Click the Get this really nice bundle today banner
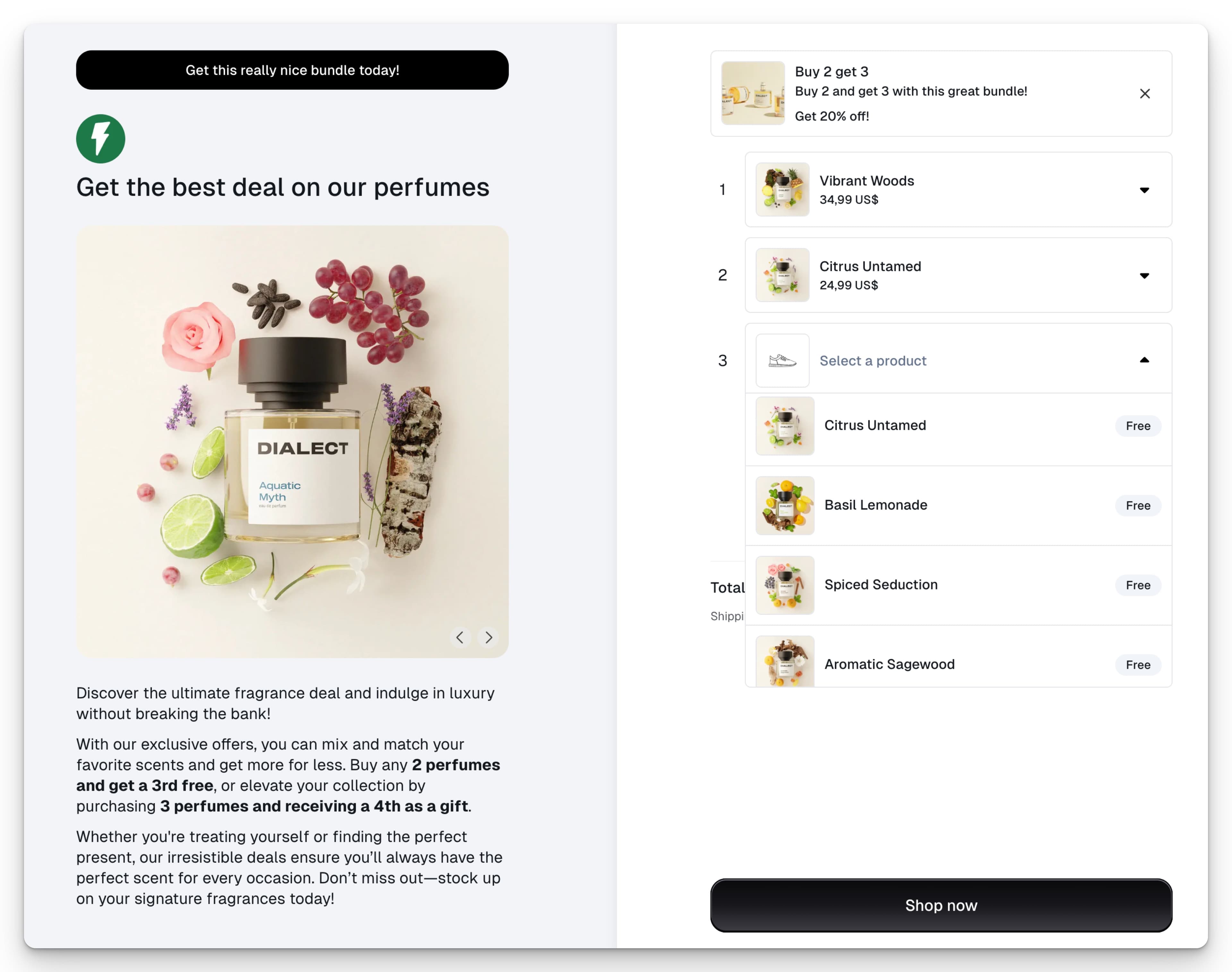 pos(293,70)
